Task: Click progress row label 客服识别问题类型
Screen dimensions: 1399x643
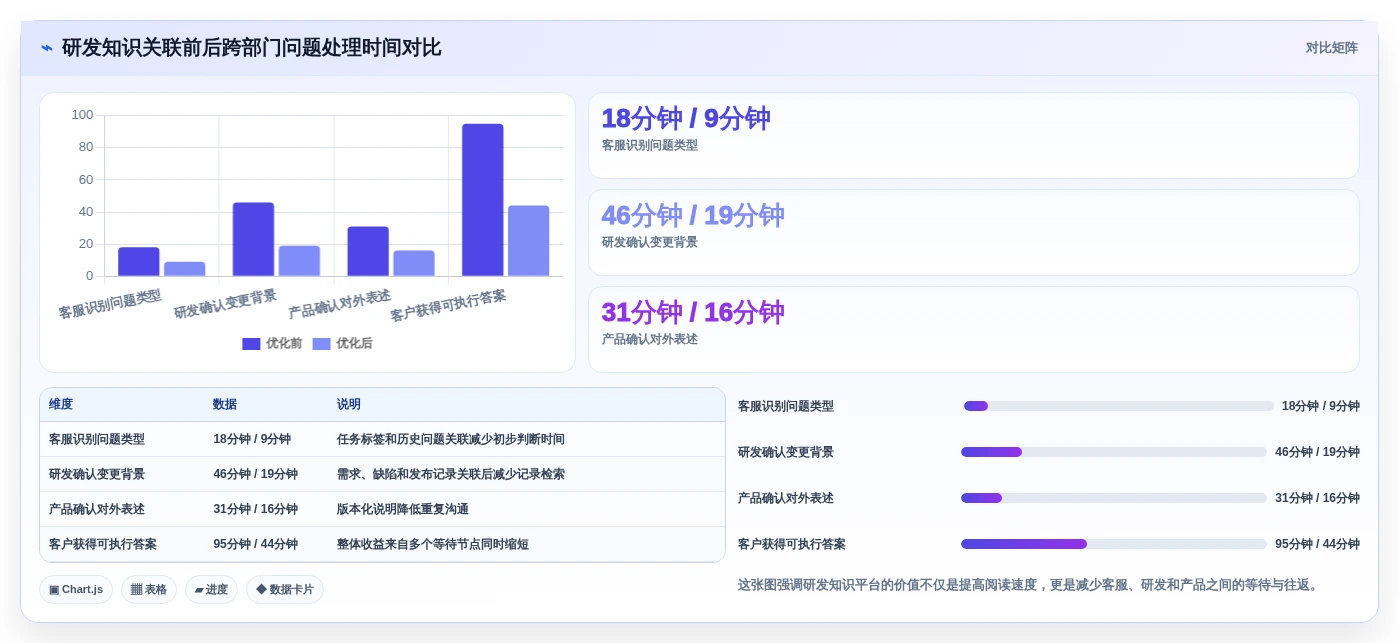Action: point(786,406)
